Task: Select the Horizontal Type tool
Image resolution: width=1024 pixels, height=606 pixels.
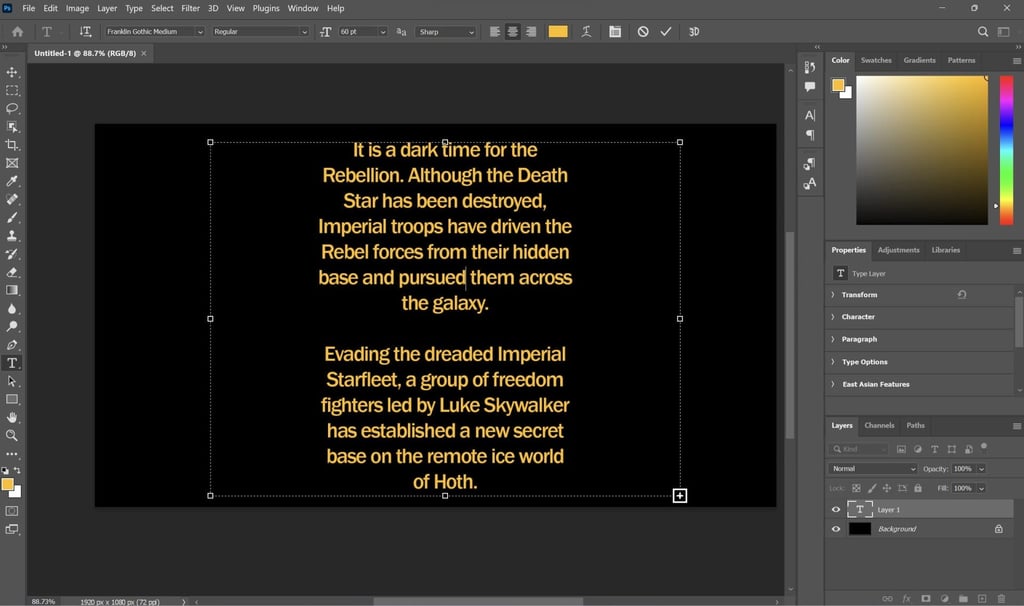Action: click(x=12, y=363)
